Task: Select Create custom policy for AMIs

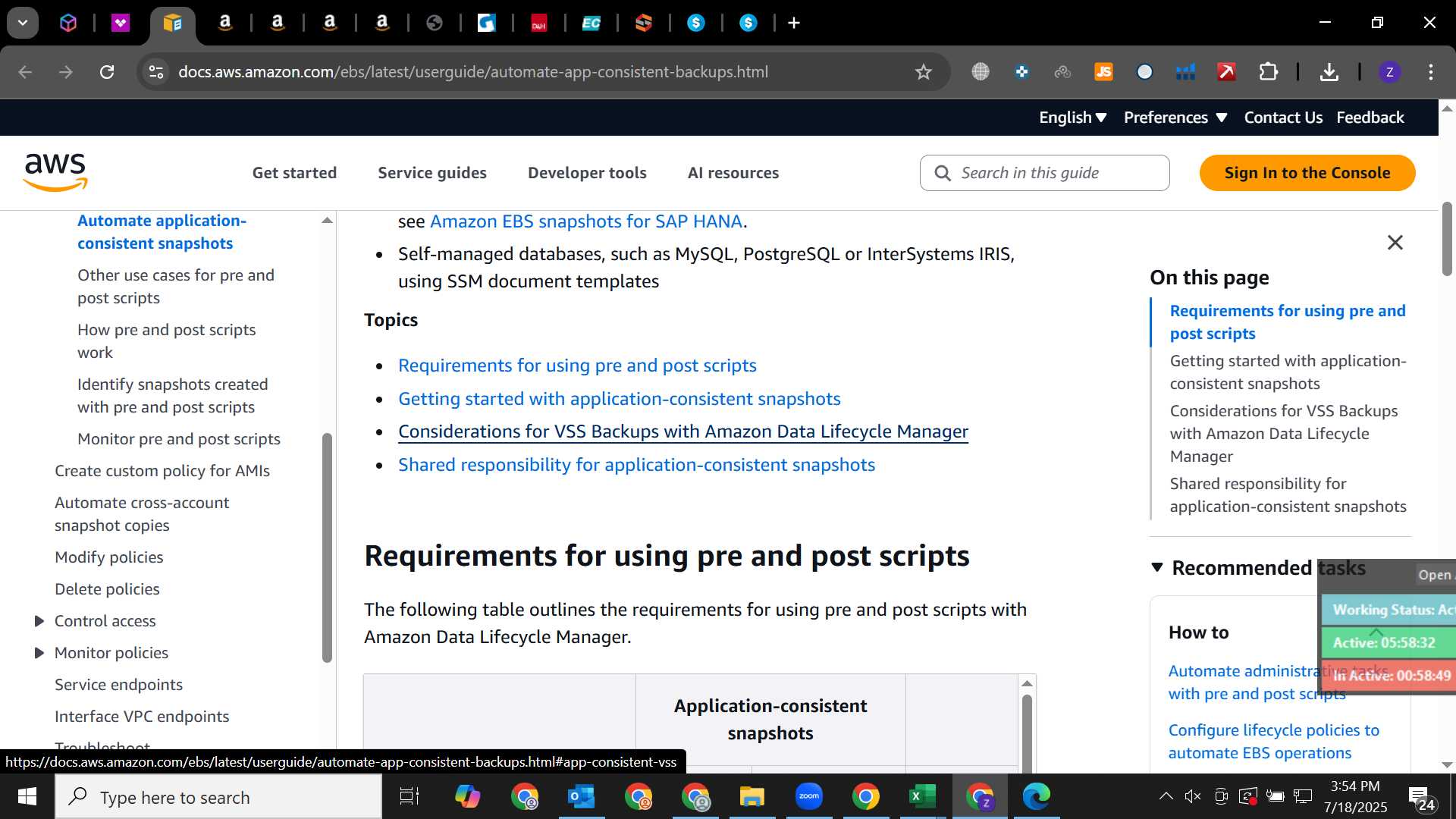Action: (x=162, y=471)
